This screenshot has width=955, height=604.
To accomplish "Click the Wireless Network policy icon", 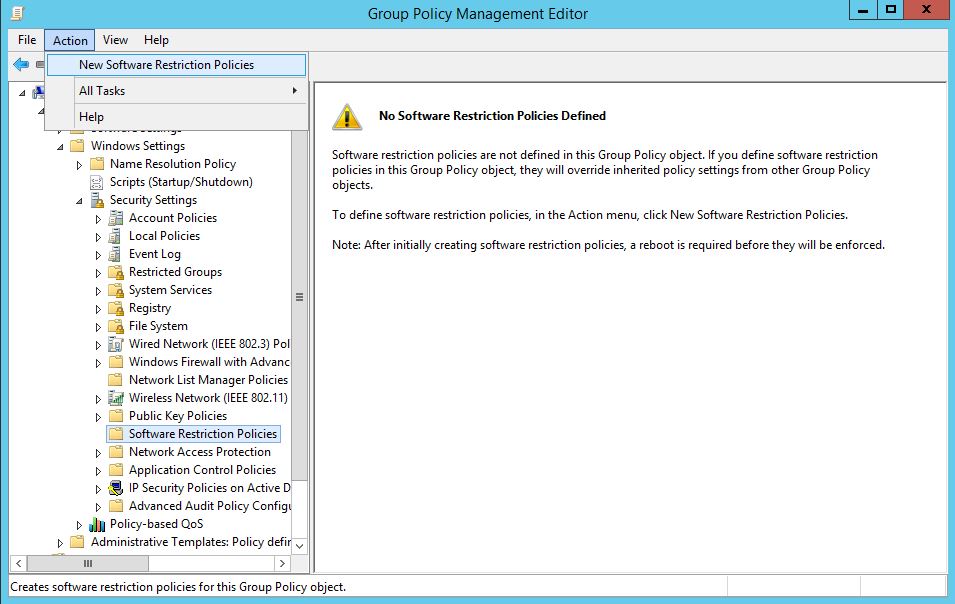I will [x=116, y=398].
